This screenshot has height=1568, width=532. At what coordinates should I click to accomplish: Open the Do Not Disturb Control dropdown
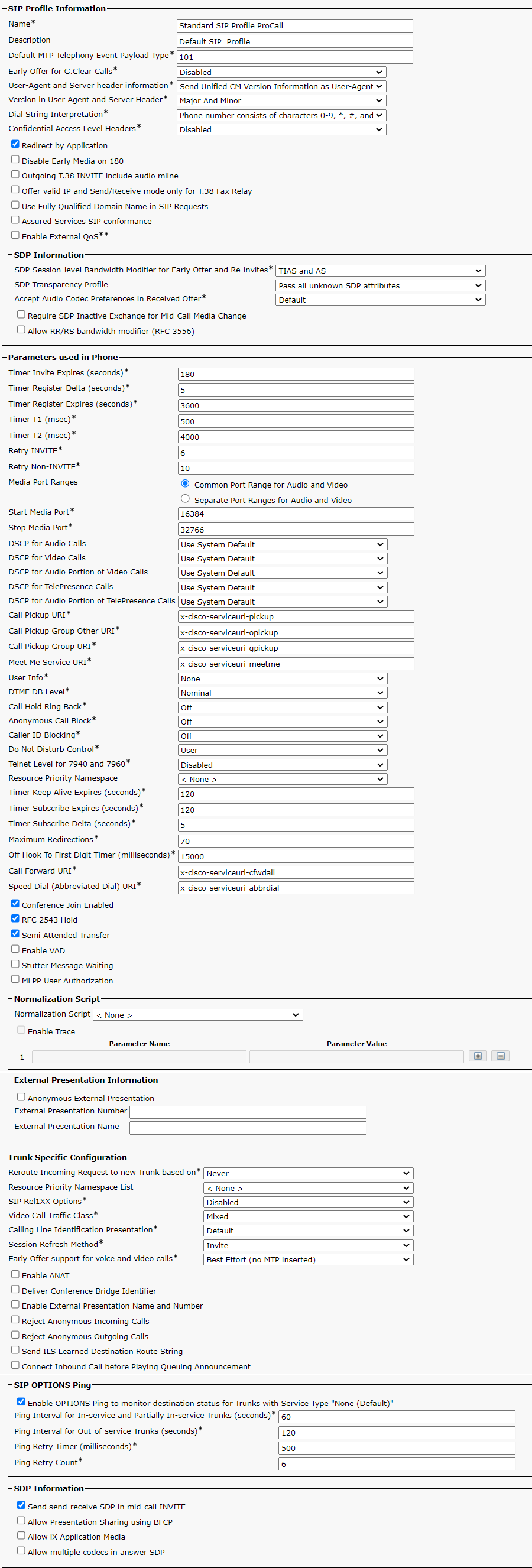click(x=283, y=750)
